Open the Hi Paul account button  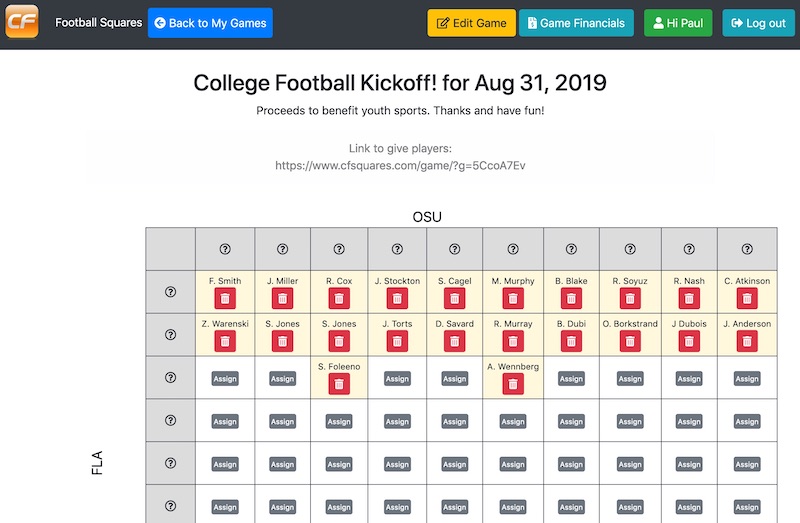click(x=678, y=23)
